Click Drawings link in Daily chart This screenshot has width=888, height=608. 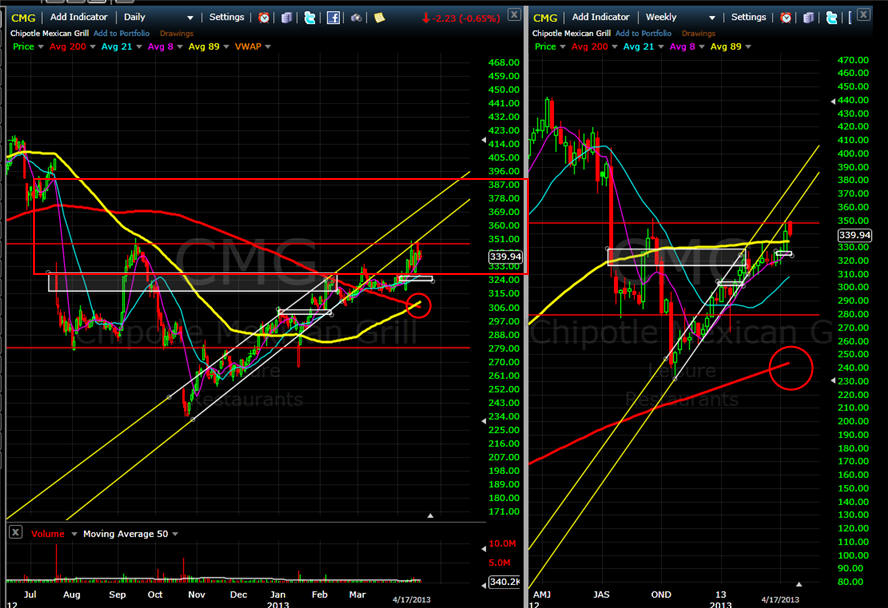(x=177, y=33)
